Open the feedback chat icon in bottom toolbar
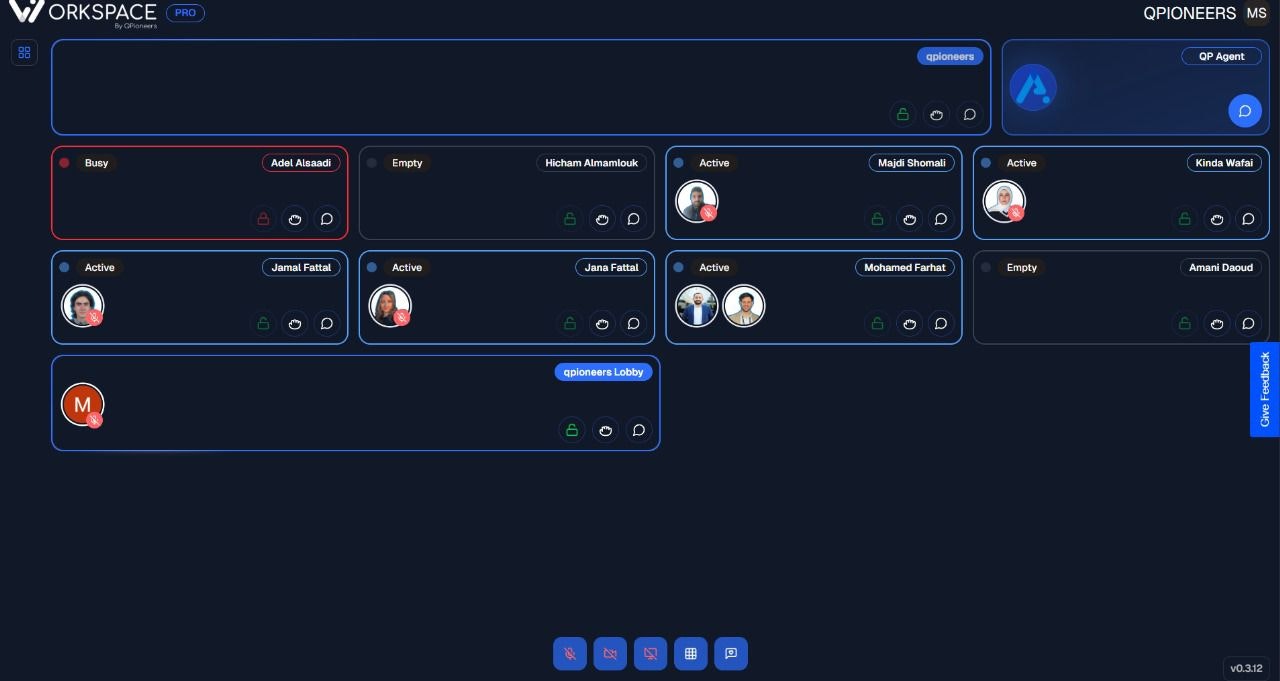1280x681 pixels. 731,653
